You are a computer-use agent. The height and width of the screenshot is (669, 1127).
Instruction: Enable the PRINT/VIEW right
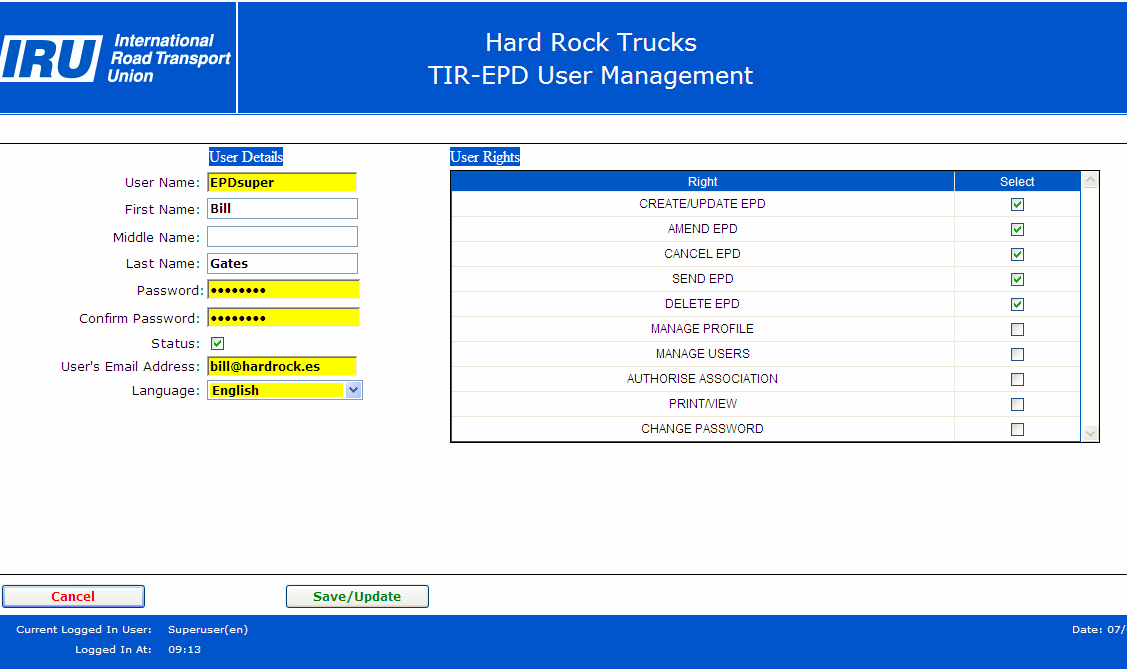pos(1017,405)
